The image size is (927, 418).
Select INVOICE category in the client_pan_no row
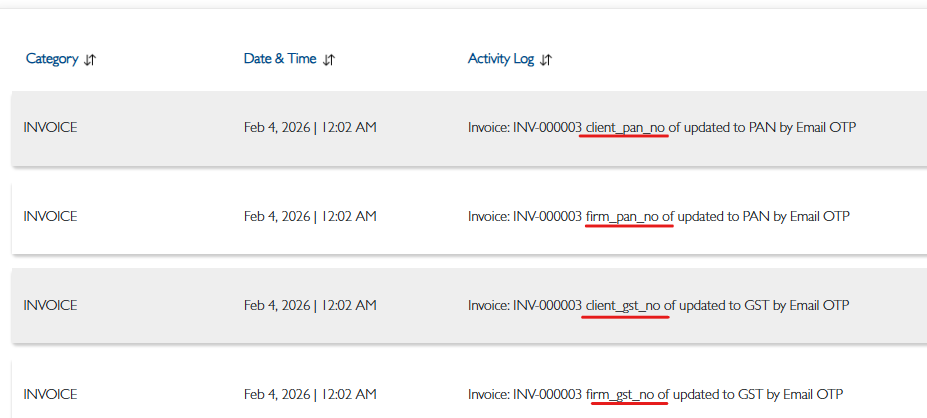(x=50, y=128)
